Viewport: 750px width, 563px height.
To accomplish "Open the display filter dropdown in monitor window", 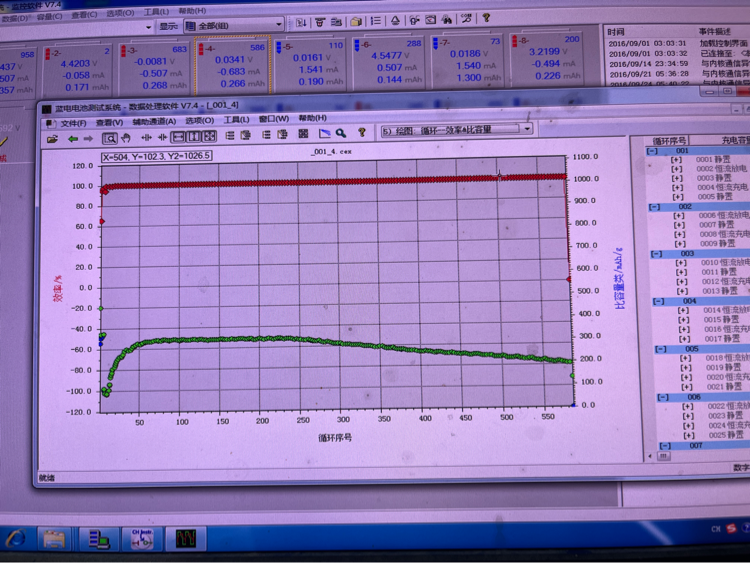I will 277,25.
